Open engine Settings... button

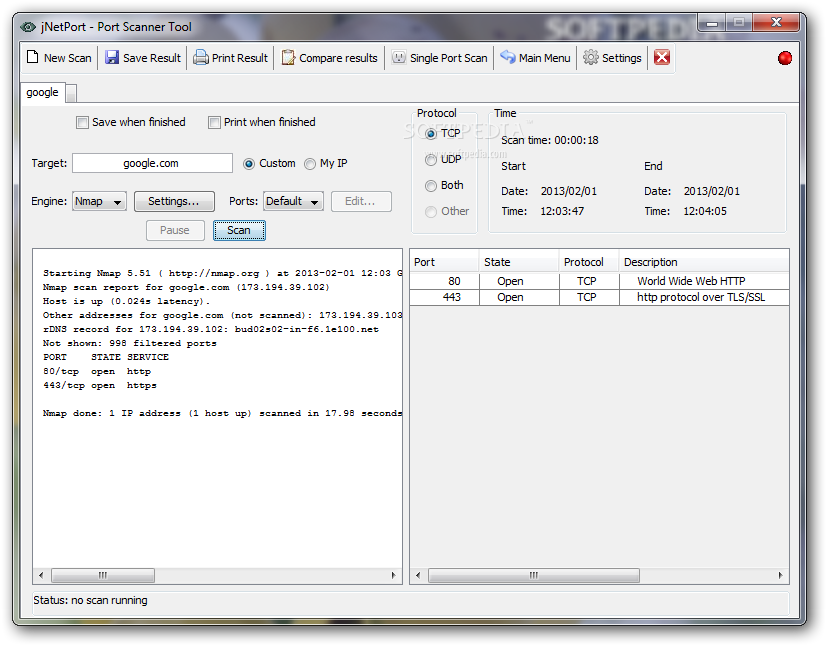tap(174, 201)
